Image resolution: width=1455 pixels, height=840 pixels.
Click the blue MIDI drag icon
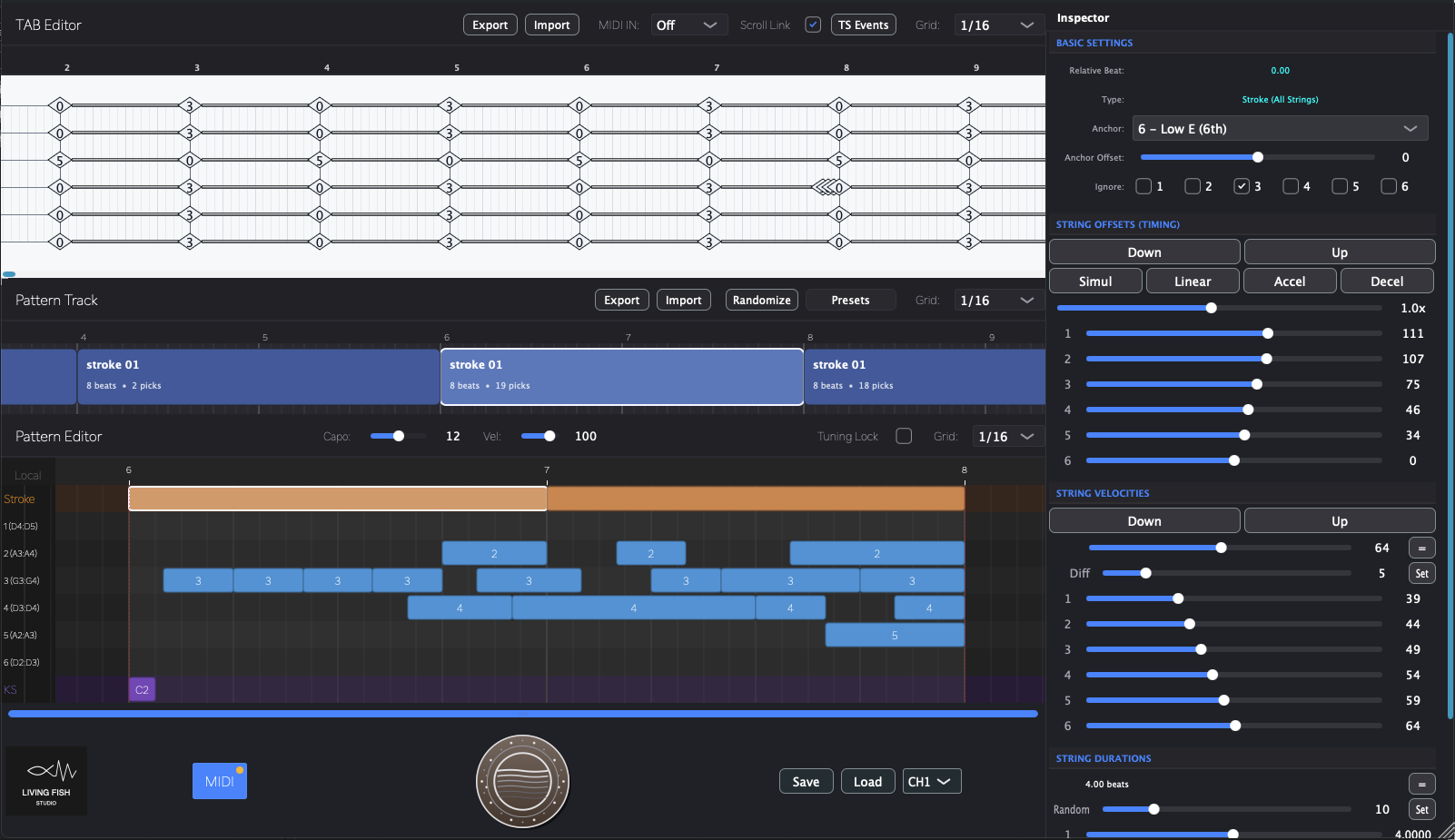point(219,781)
